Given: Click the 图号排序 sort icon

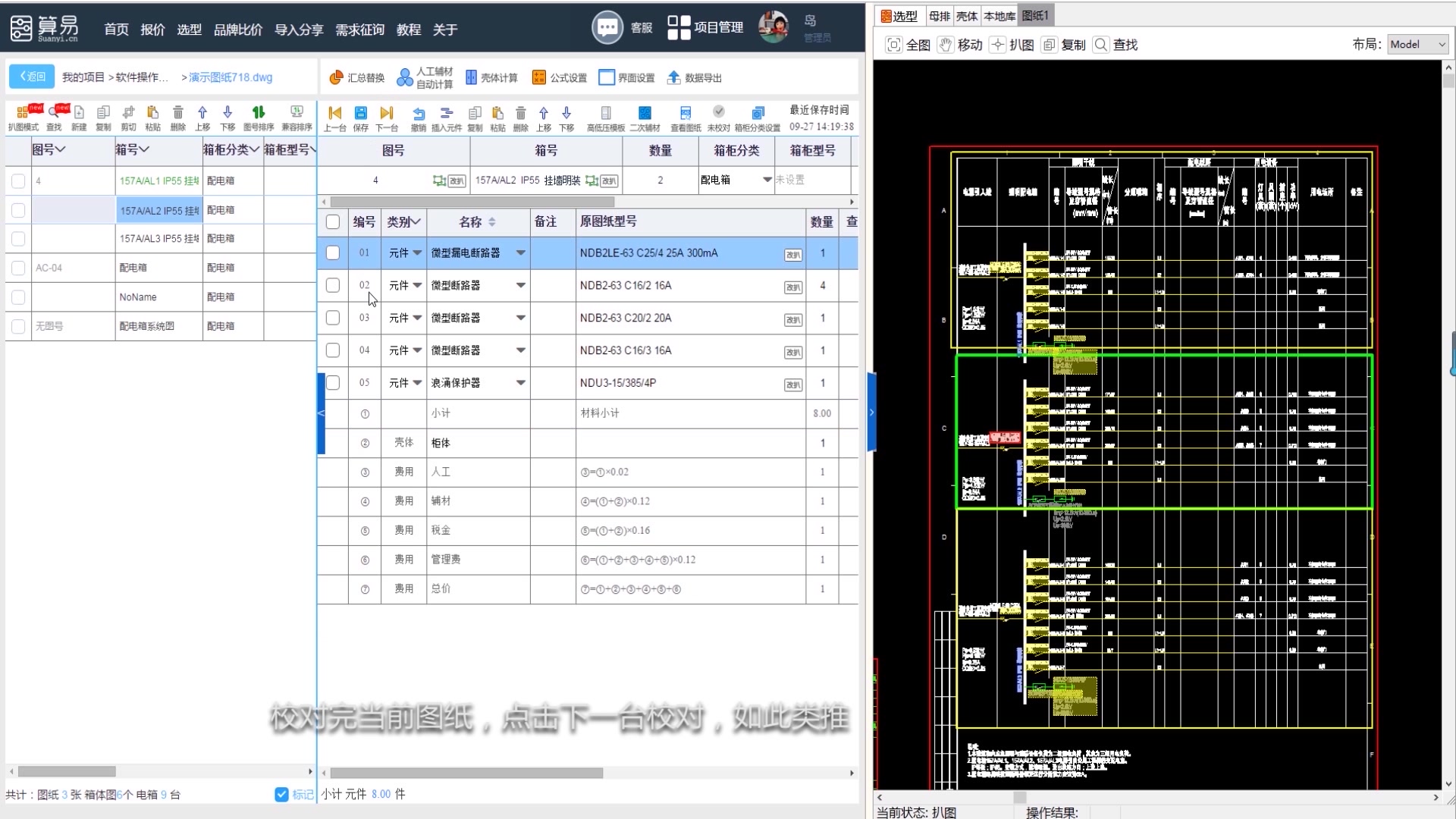Looking at the screenshot, I should (x=259, y=113).
